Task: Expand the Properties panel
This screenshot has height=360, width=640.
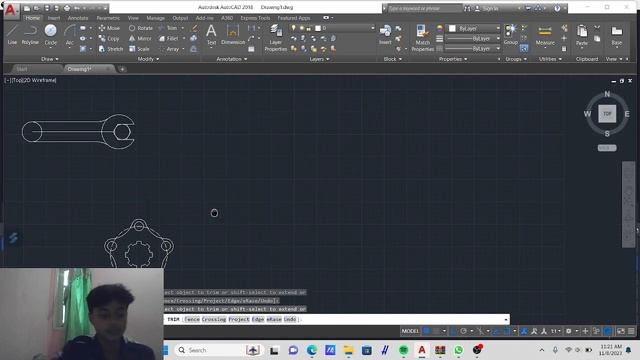Action: click(453, 59)
